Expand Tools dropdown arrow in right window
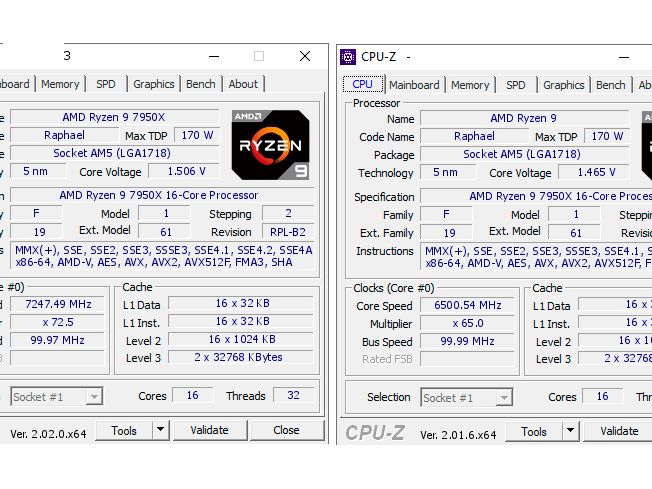The width and height of the screenshot is (652, 489). [x=570, y=432]
